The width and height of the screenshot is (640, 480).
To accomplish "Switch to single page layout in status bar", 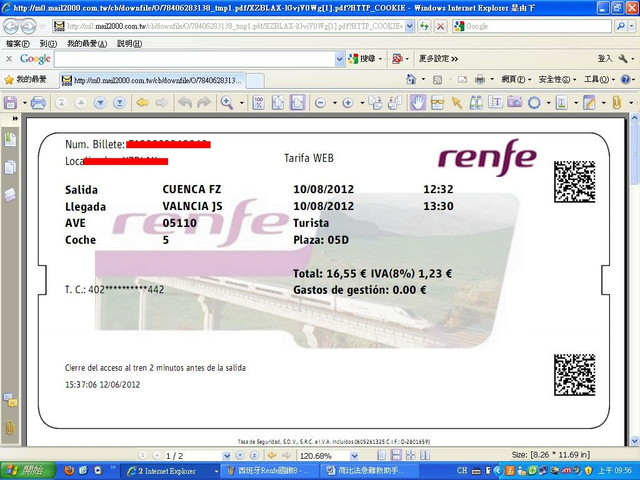I will coord(382,455).
